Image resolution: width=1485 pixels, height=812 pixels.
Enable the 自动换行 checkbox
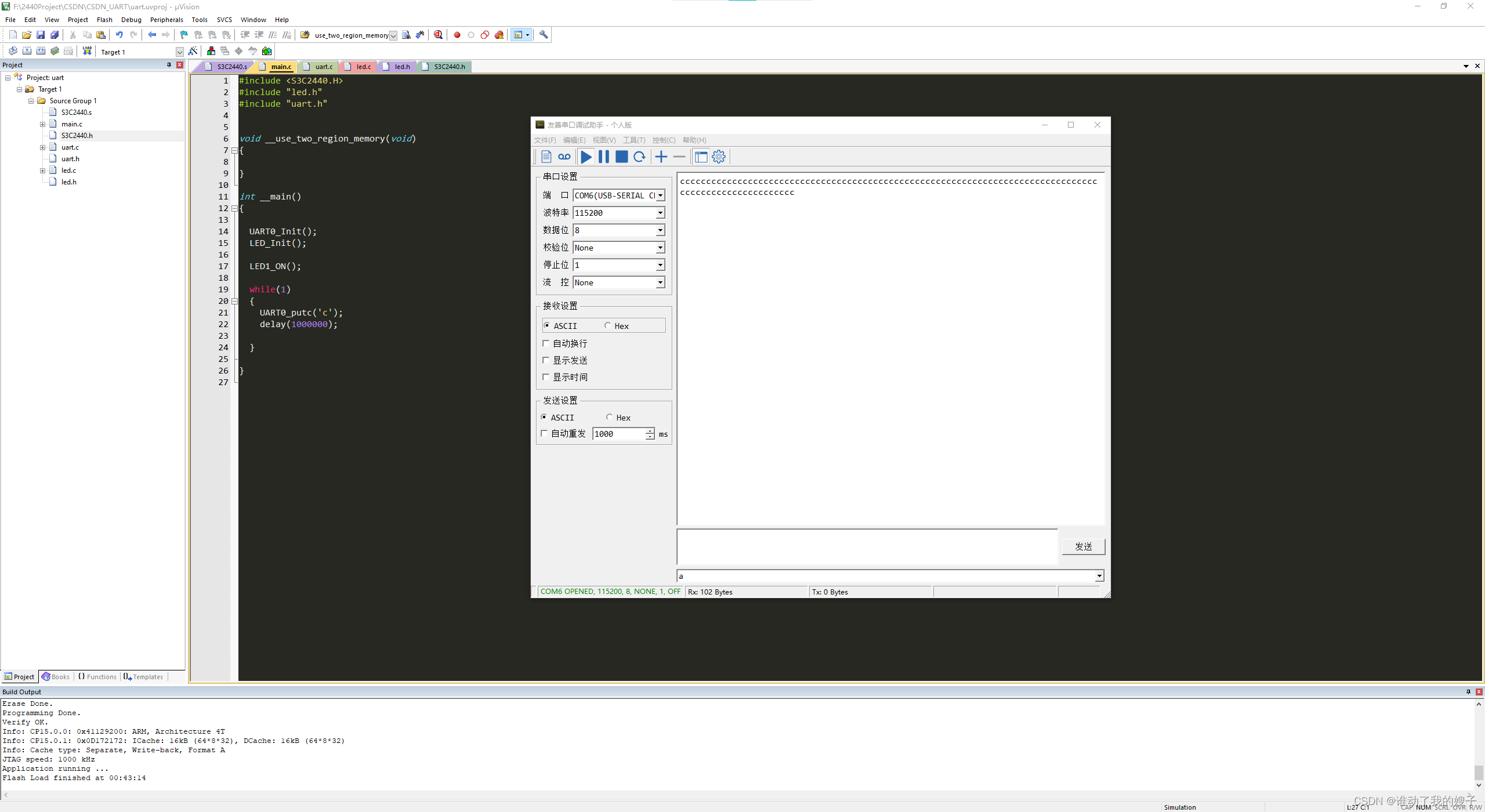click(x=546, y=343)
